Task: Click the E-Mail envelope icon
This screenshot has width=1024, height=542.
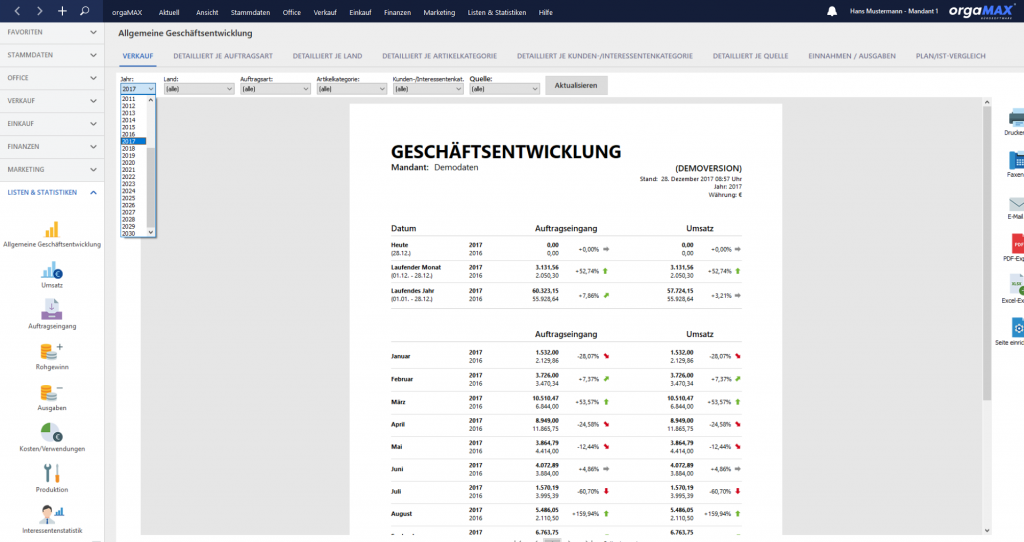Action: tap(1016, 204)
